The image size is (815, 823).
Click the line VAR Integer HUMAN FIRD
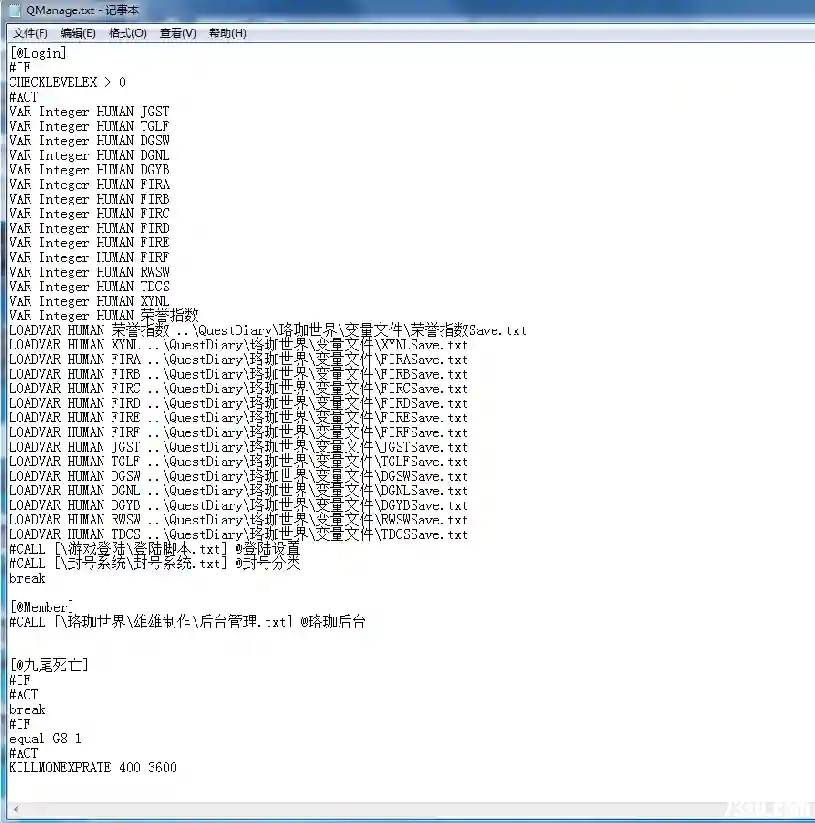click(89, 228)
